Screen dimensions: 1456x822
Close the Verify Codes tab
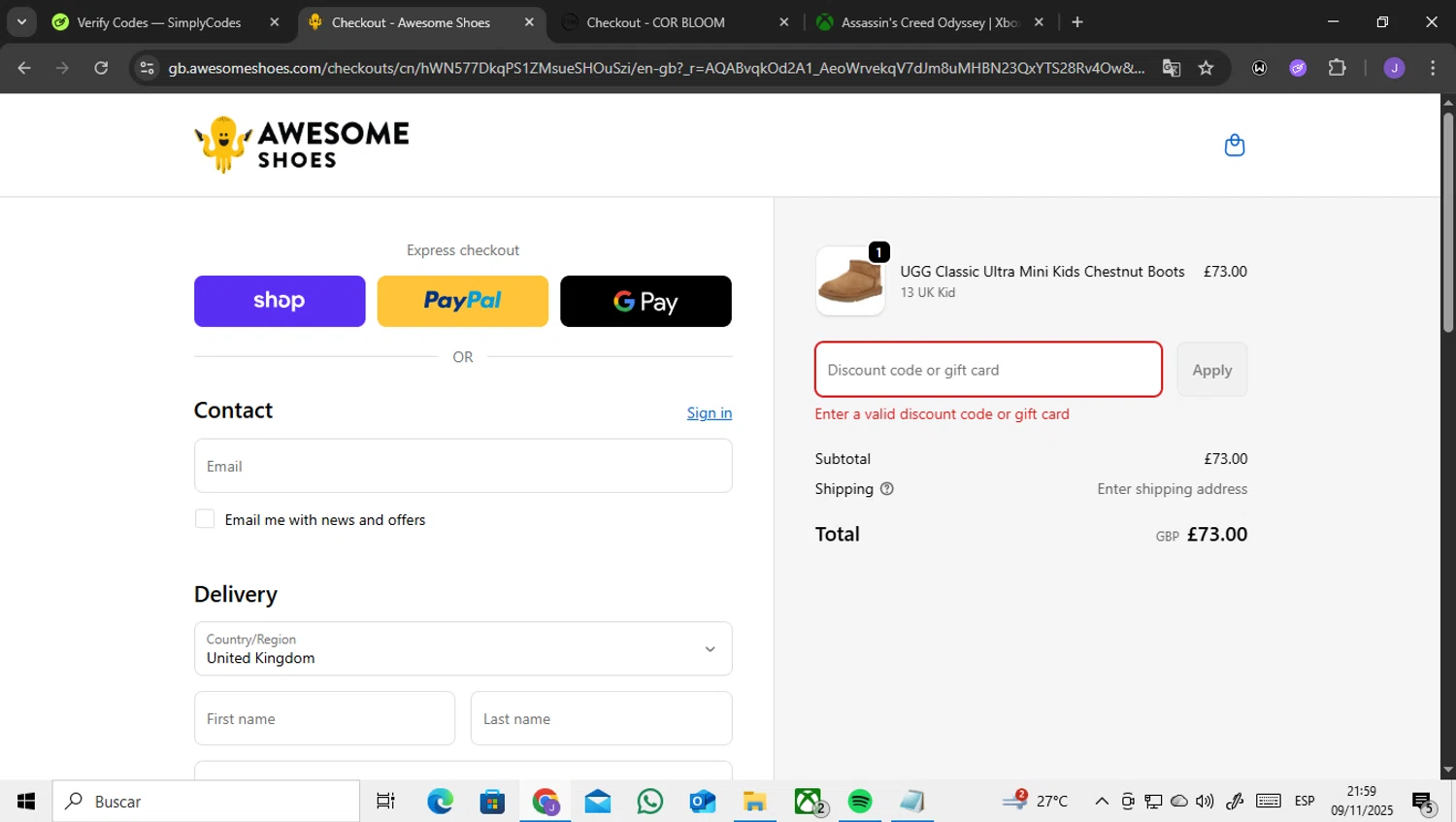coord(275,22)
